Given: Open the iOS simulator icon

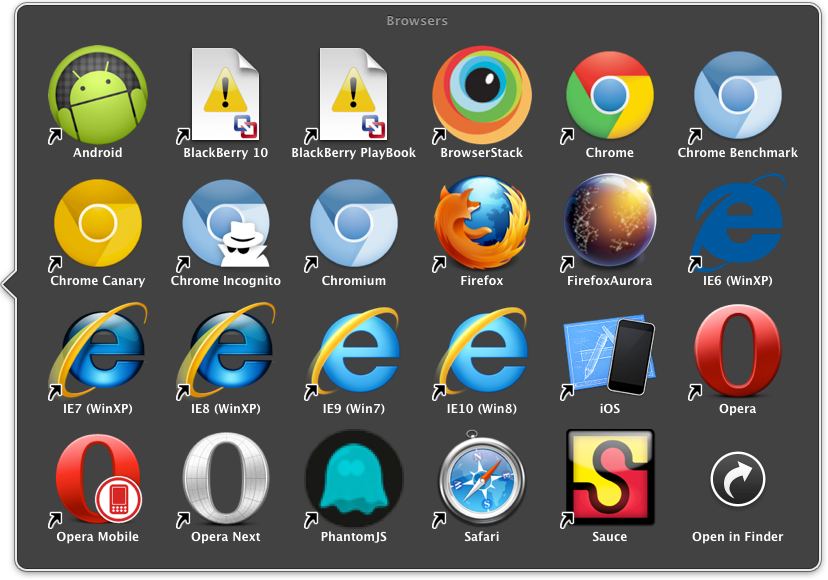Looking at the screenshot, I should click(x=609, y=352).
